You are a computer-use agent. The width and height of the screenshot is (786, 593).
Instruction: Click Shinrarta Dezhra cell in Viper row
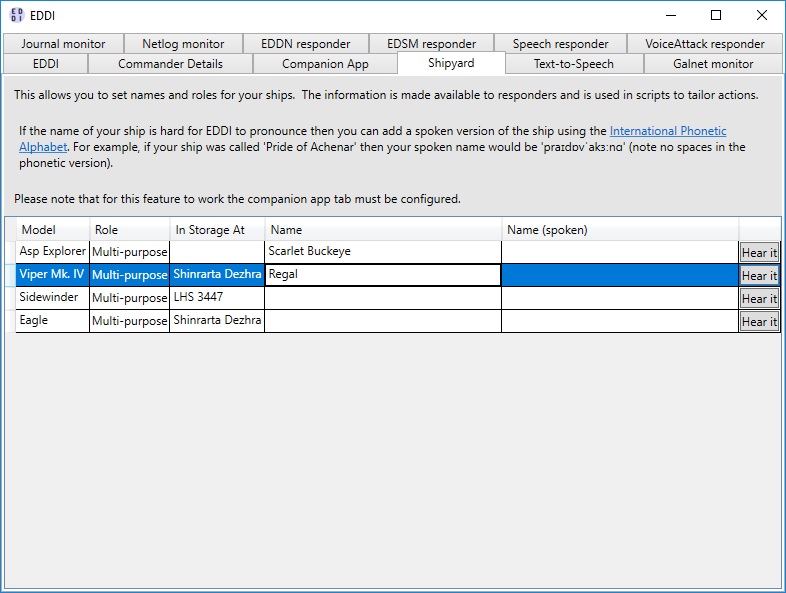pyautogui.click(x=217, y=275)
